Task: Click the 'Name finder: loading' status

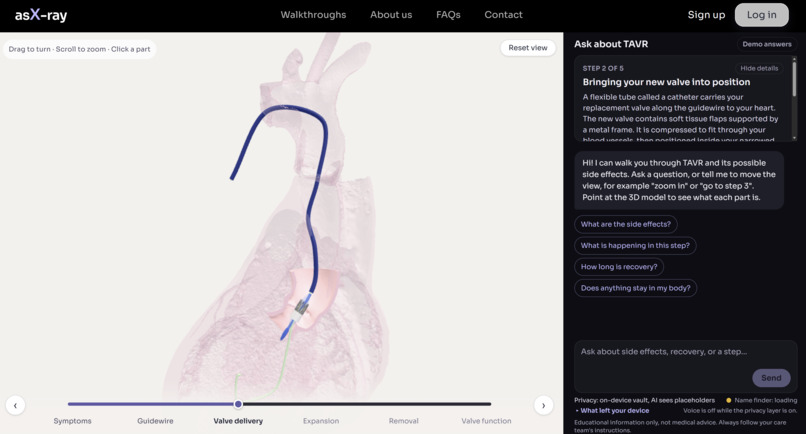Action: pyautogui.click(x=761, y=400)
